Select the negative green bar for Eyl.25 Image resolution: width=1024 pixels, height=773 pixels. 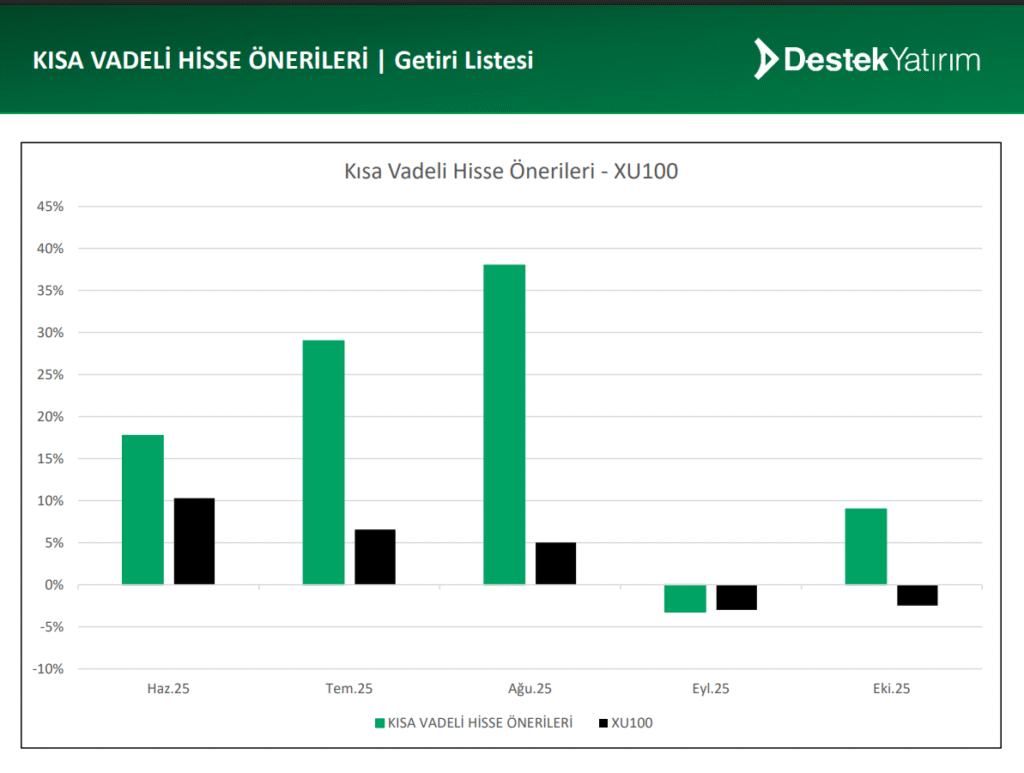pos(685,598)
